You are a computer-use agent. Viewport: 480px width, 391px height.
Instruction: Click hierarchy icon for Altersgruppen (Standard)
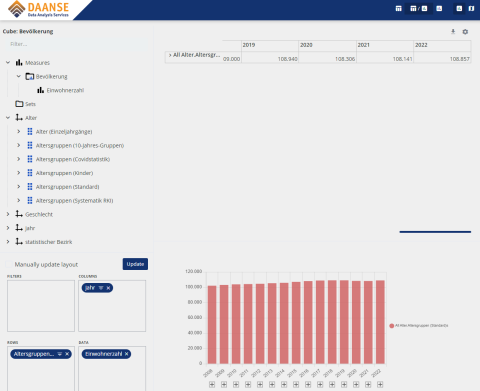point(30,187)
